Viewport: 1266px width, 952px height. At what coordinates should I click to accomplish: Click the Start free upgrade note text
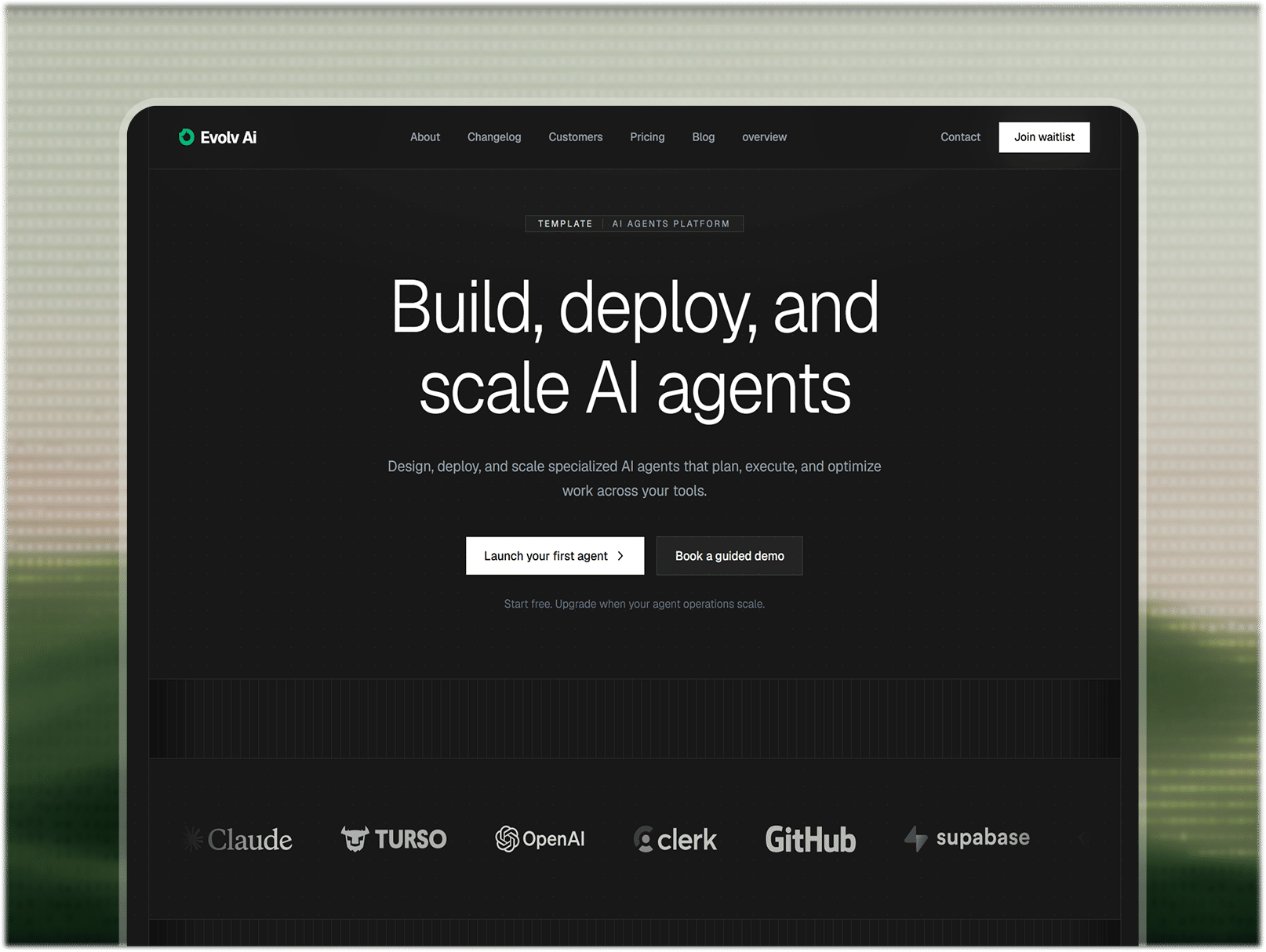[634, 604]
